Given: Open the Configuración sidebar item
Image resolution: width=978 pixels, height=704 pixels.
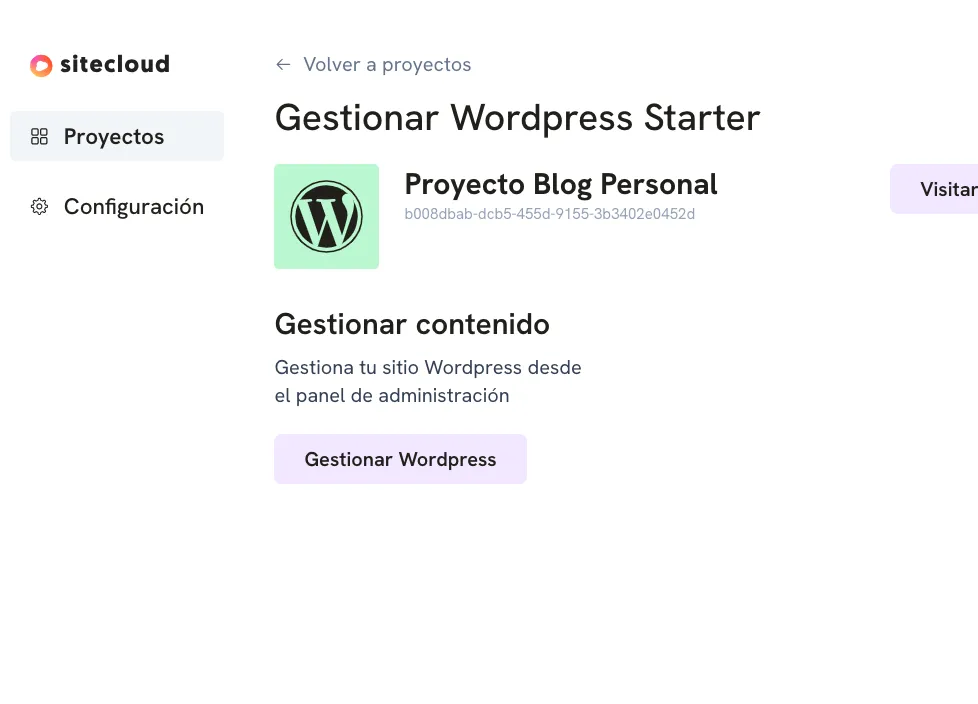Looking at the screenshot, I should click(133, 207).
